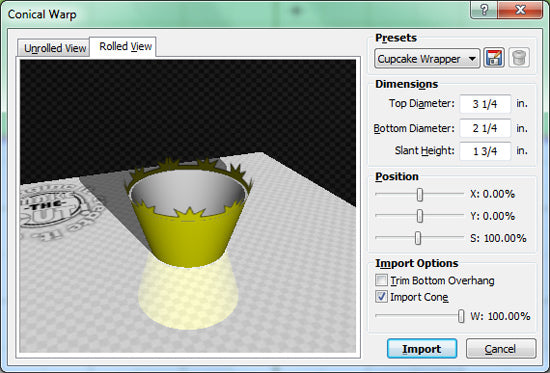Save the current preset with the disk icon

[494, 58]
